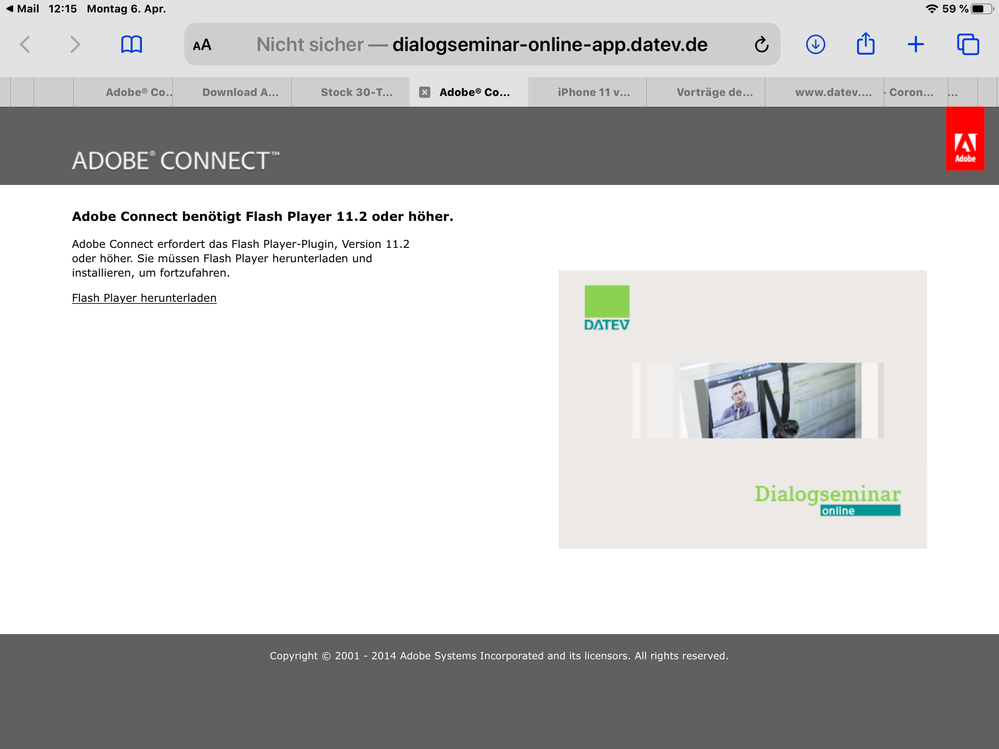The width and height of the screenshot is (999, 749).
Task: Click the ADOBE CONNECT header title
Action: coord(175,160)
